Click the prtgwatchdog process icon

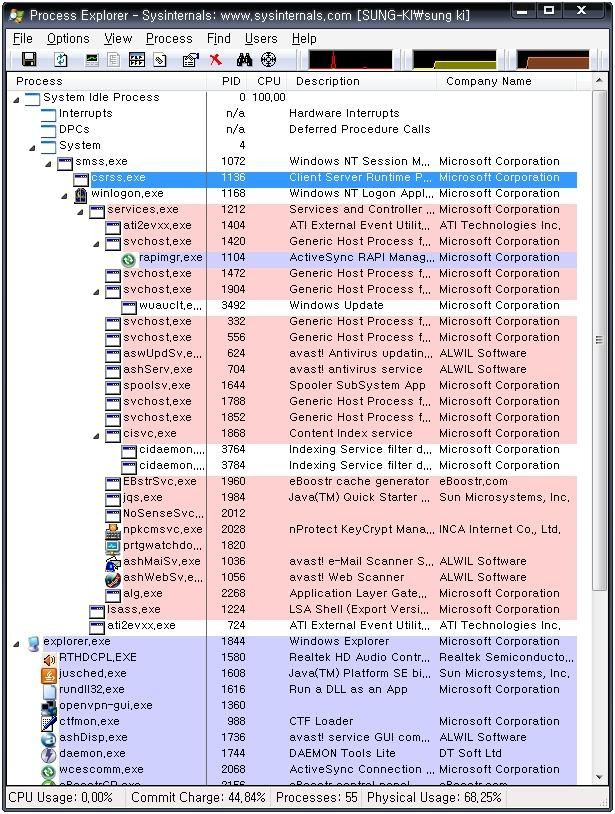(113, 547)
